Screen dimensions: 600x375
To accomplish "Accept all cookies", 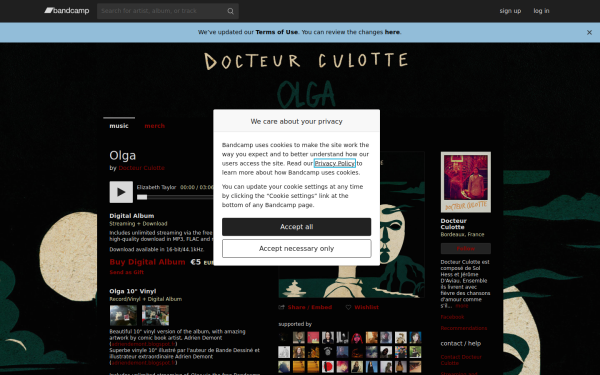I will (x=297, y=227).
